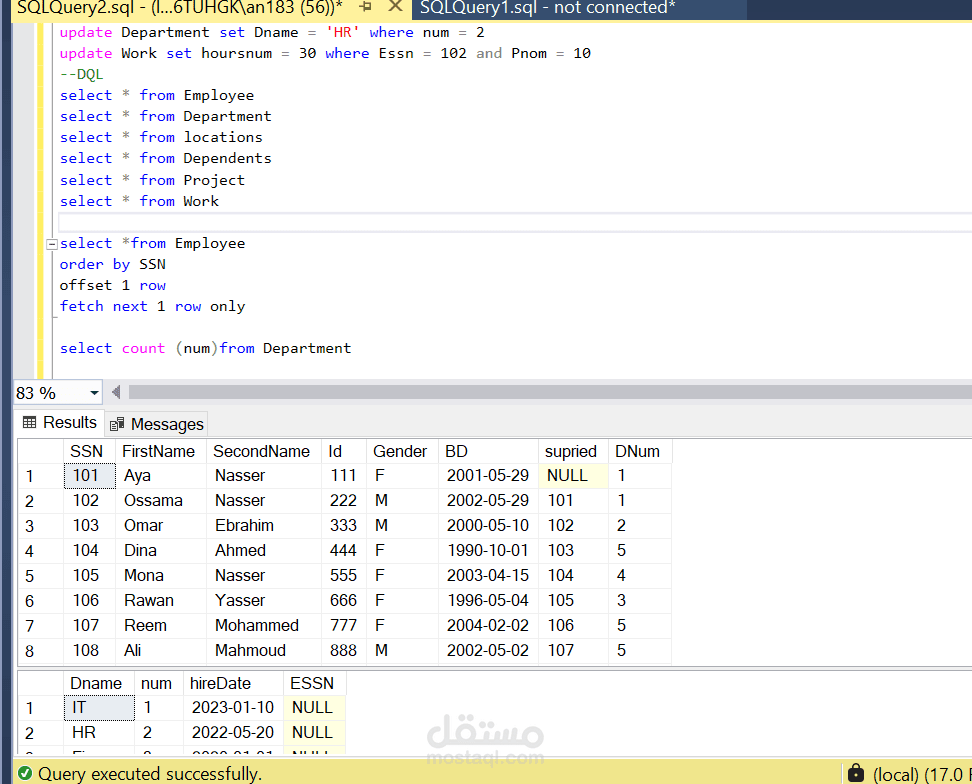Click the Query executed successfully message
972x784 pixels.
point(150,773)
